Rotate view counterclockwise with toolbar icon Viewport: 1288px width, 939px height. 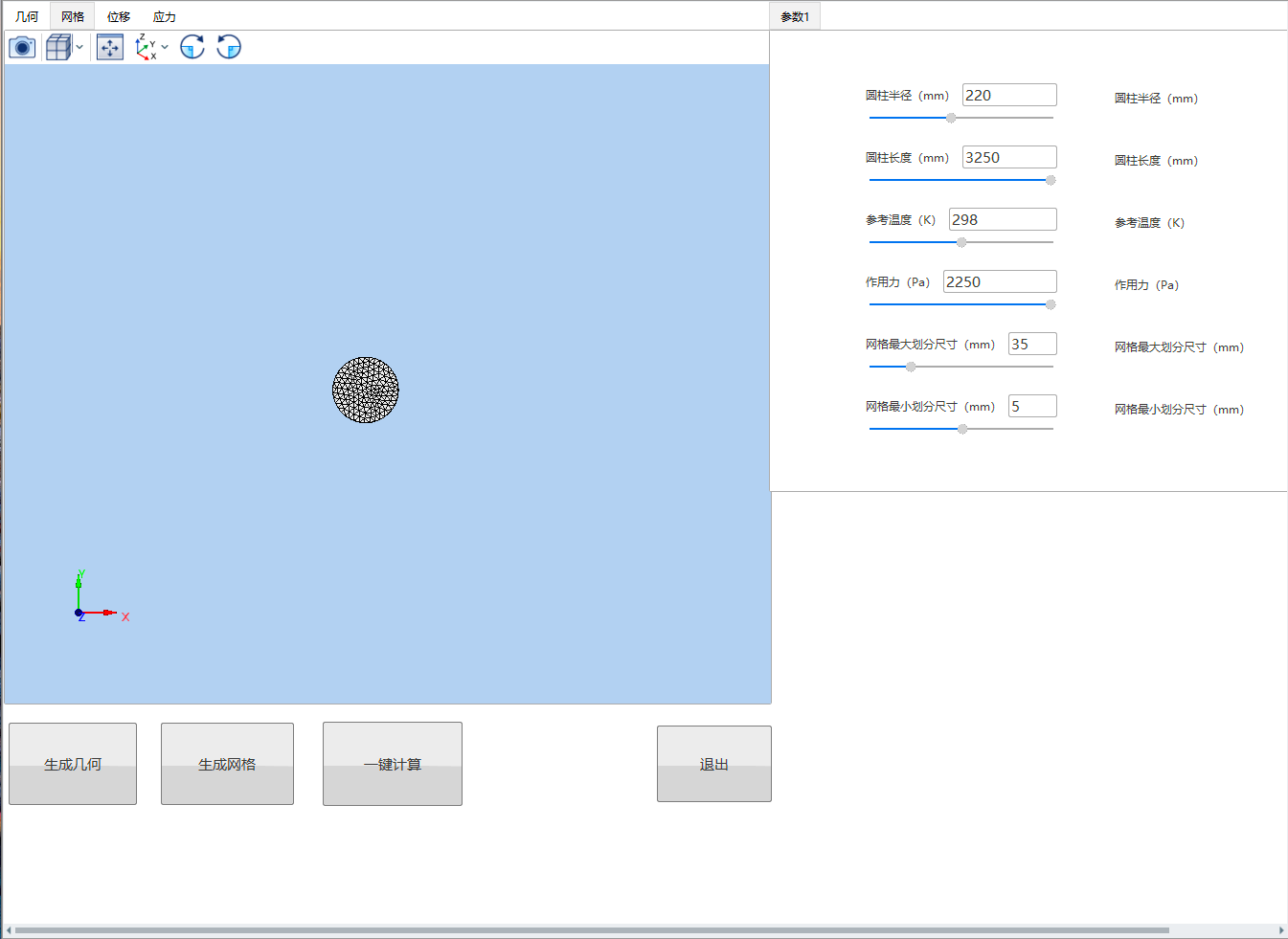(229, 47)
